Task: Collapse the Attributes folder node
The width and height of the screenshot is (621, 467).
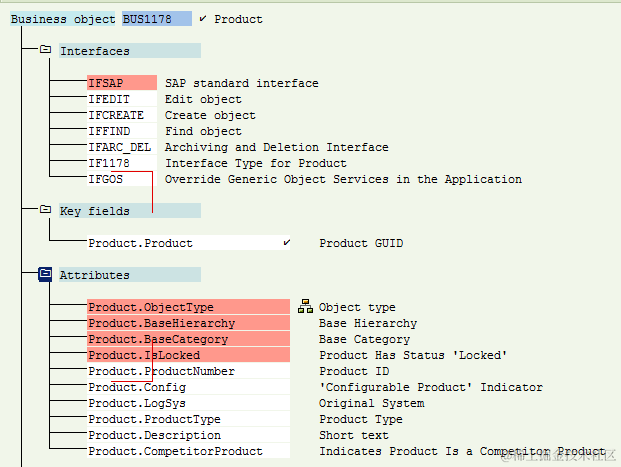Action: point(45,274)
